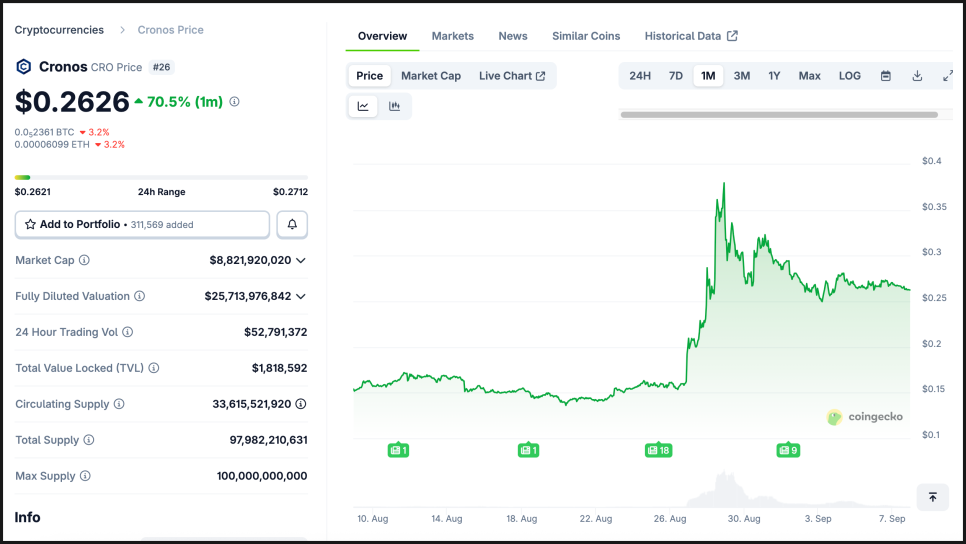Expand the Fully Diluted Valuation chevron
Viewport: 966px width, 544px height.
301,296
